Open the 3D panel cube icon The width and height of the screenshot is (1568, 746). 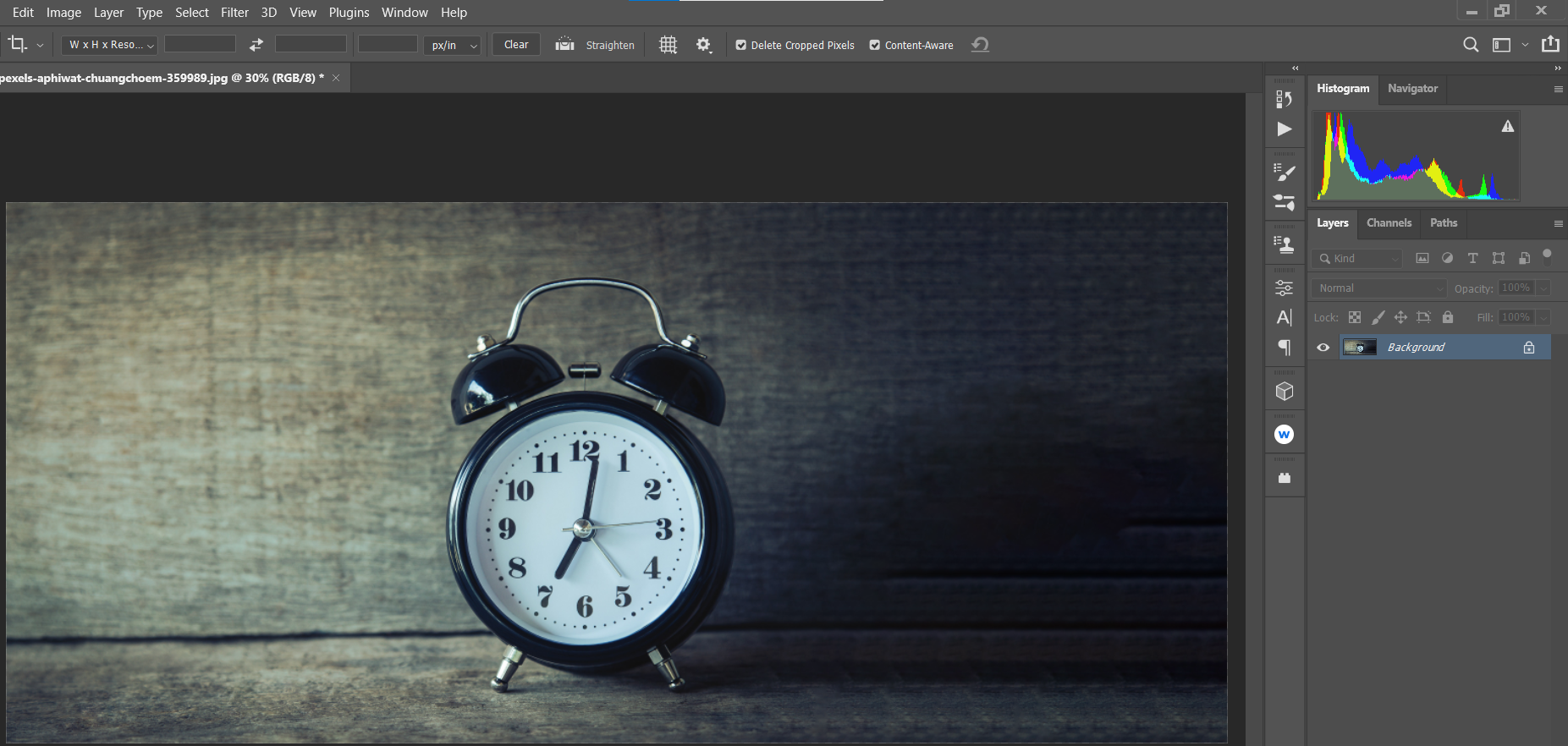click(x=1284, y=392)
